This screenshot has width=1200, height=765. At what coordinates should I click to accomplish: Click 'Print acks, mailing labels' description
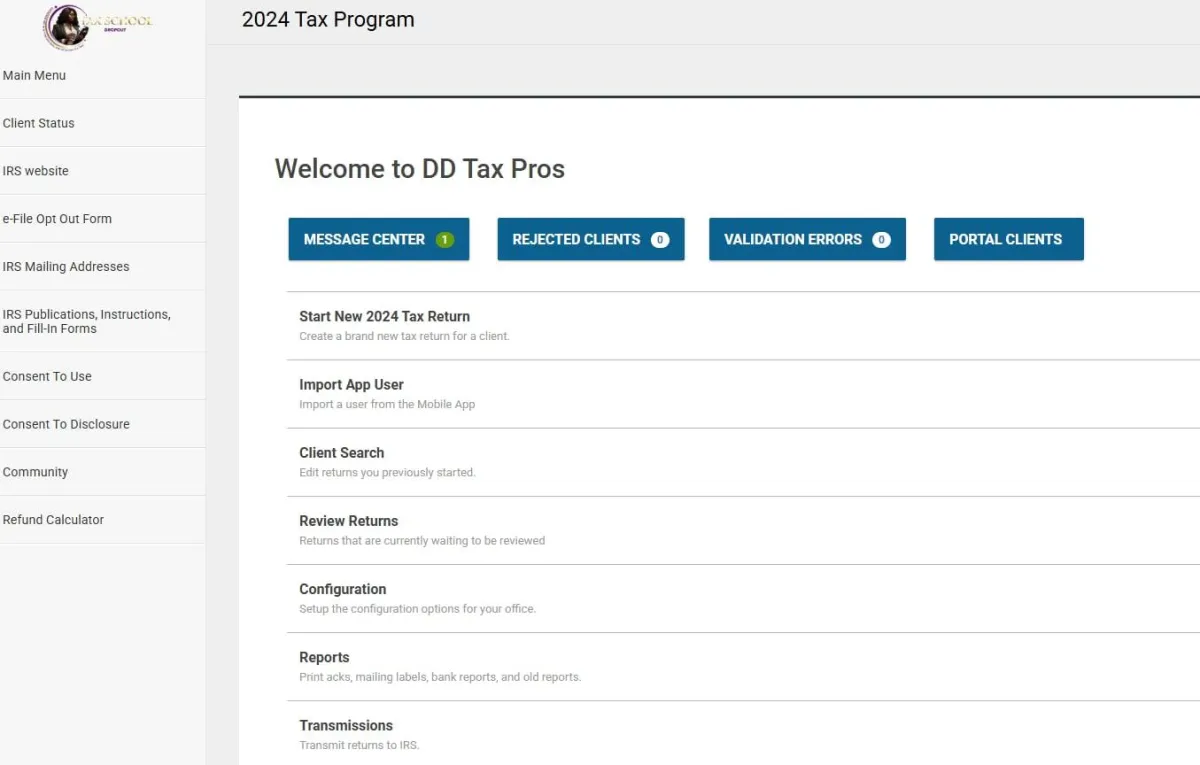tap(440, 677)
